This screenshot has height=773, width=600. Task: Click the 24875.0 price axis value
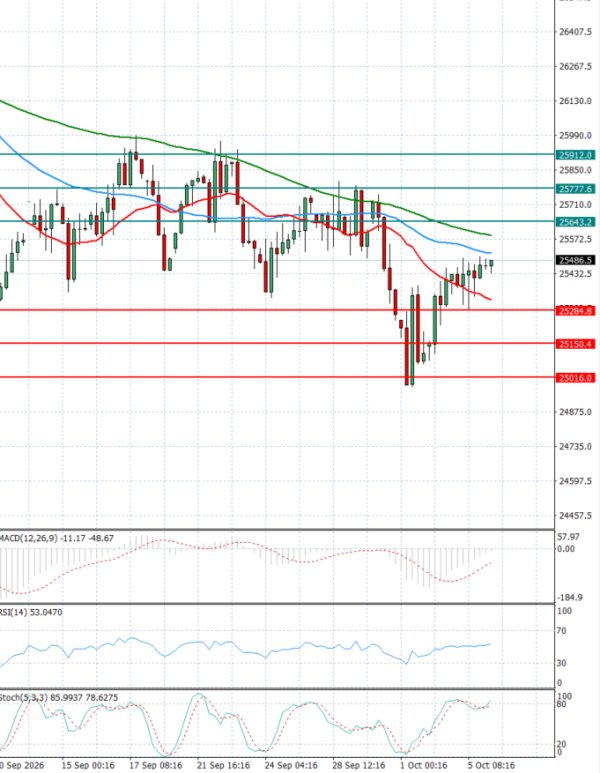point(575,412)
